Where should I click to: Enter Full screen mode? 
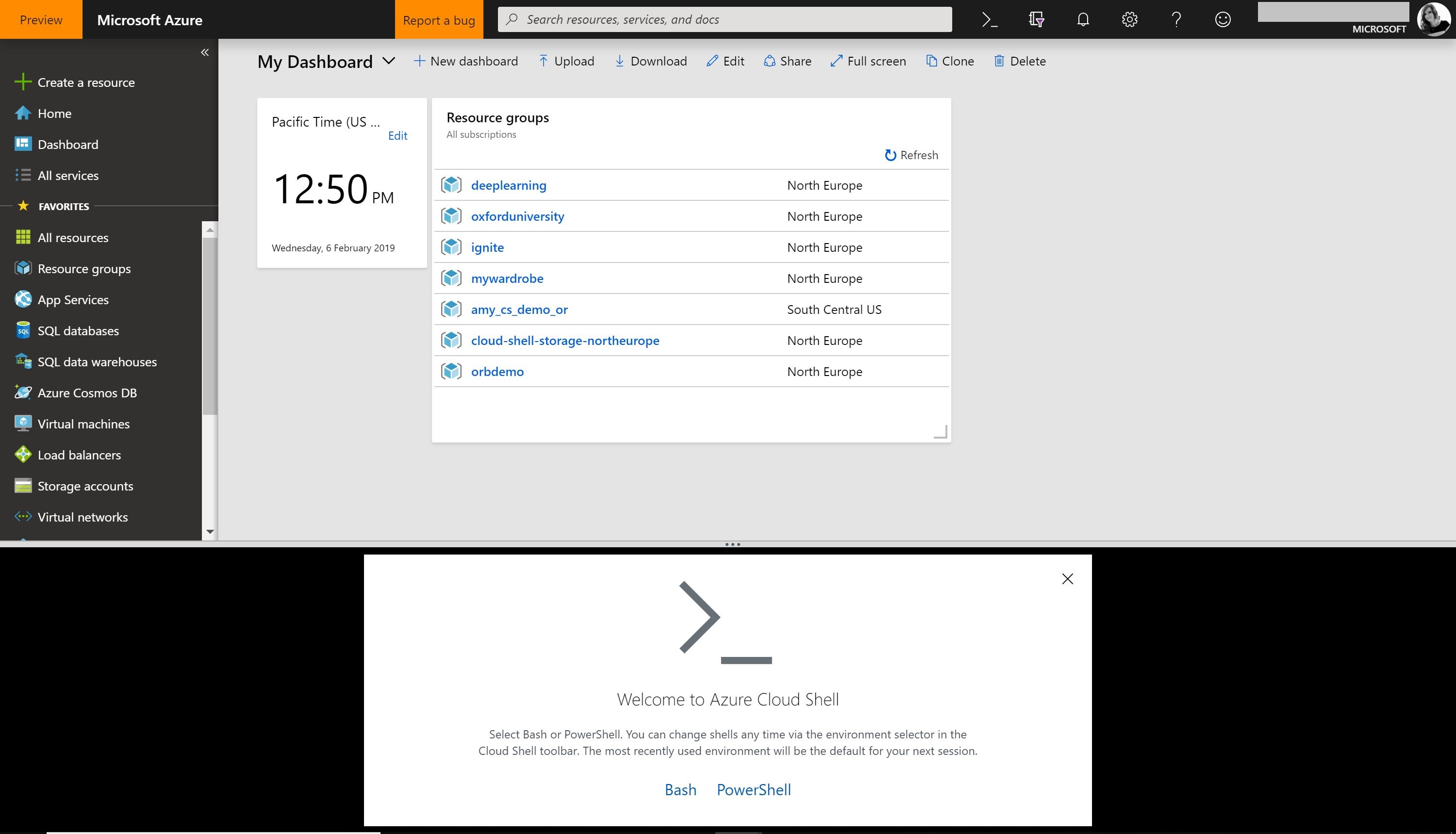coord(868,61)
